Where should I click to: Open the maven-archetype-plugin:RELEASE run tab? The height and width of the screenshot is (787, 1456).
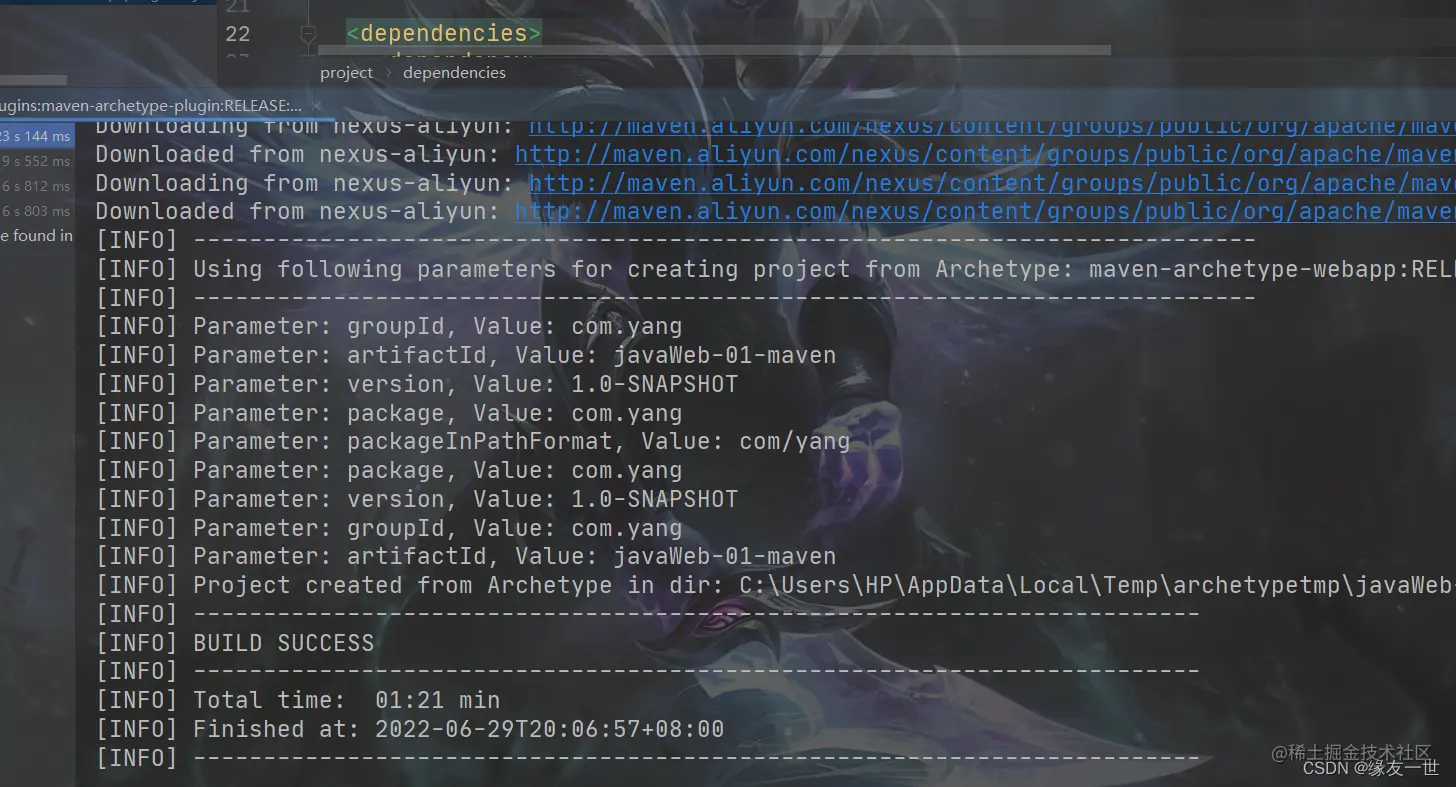pos(150,105)
